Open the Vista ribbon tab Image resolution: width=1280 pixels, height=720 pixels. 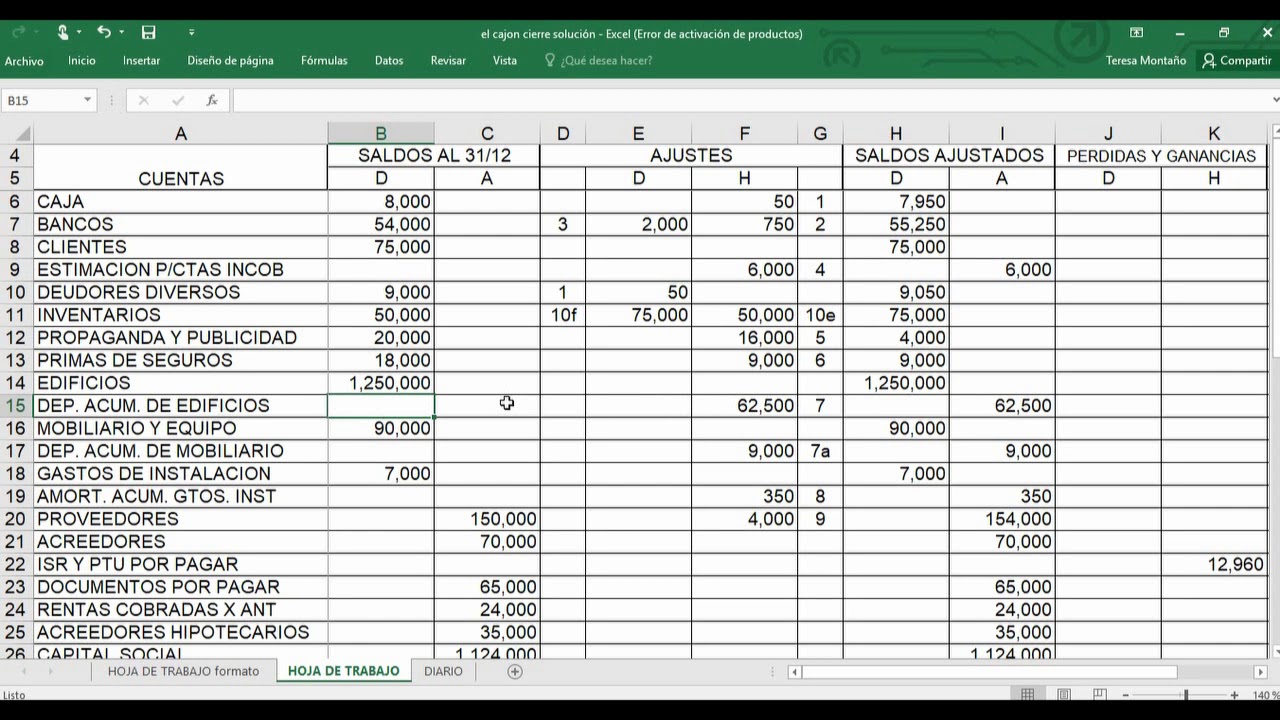click(x=505, y=61)
